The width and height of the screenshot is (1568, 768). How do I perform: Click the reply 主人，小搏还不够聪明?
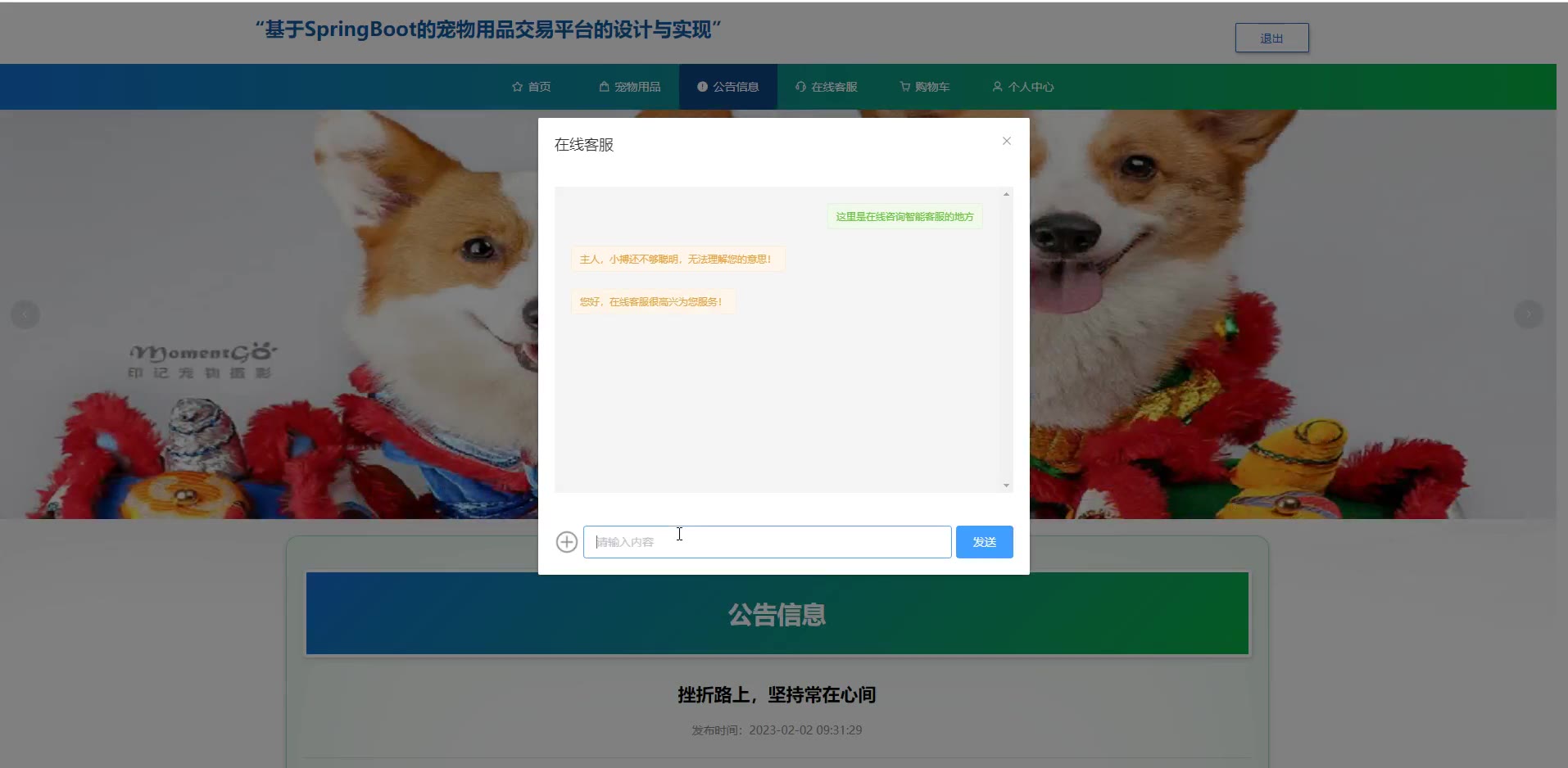[678, 260]
